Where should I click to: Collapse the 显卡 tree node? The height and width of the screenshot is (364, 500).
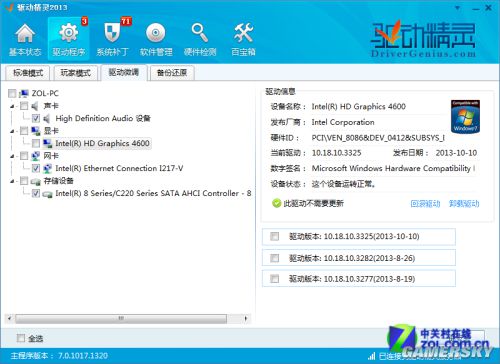(12, 131)
